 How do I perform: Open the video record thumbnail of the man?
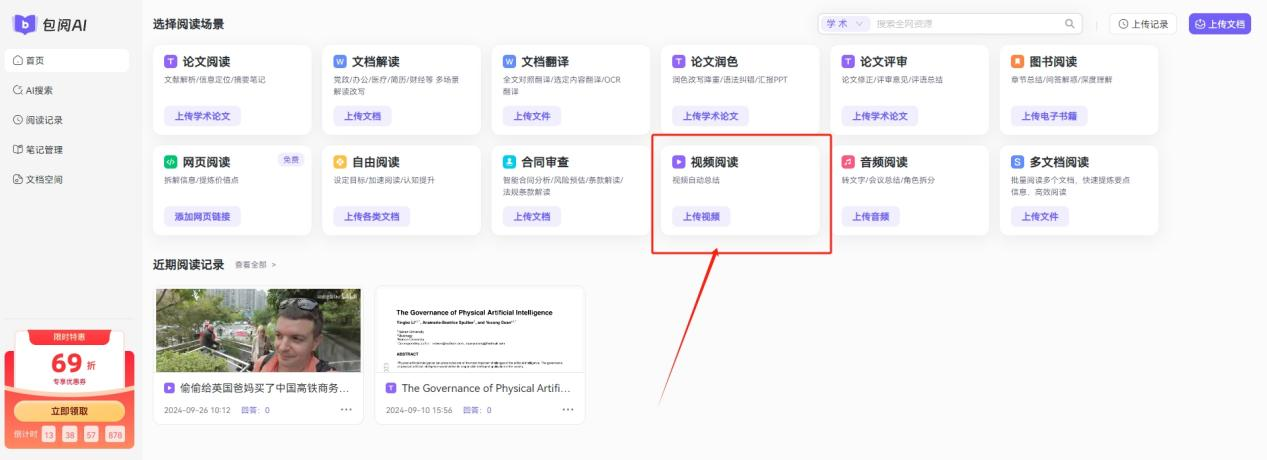258,330
